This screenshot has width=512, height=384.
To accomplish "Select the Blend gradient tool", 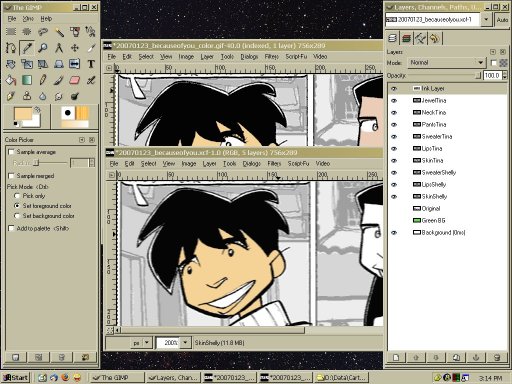I will tap(27, 80).
